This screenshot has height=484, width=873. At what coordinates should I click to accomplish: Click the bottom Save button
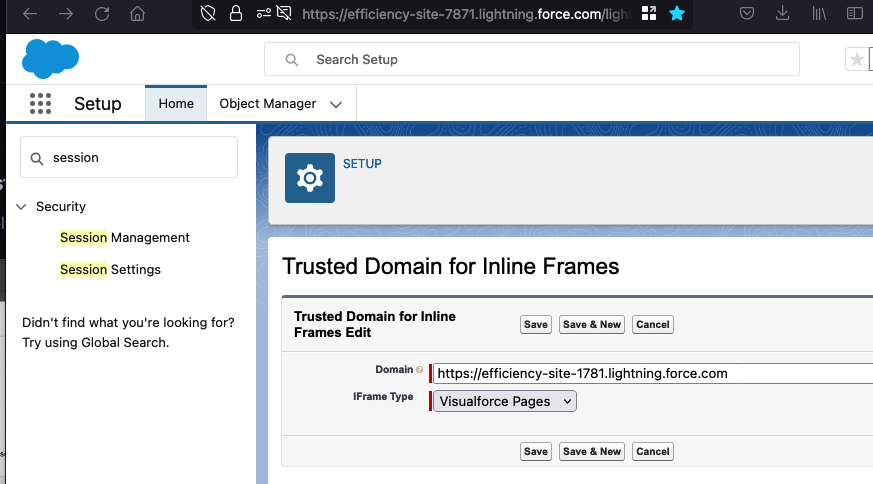pos(536,452)
